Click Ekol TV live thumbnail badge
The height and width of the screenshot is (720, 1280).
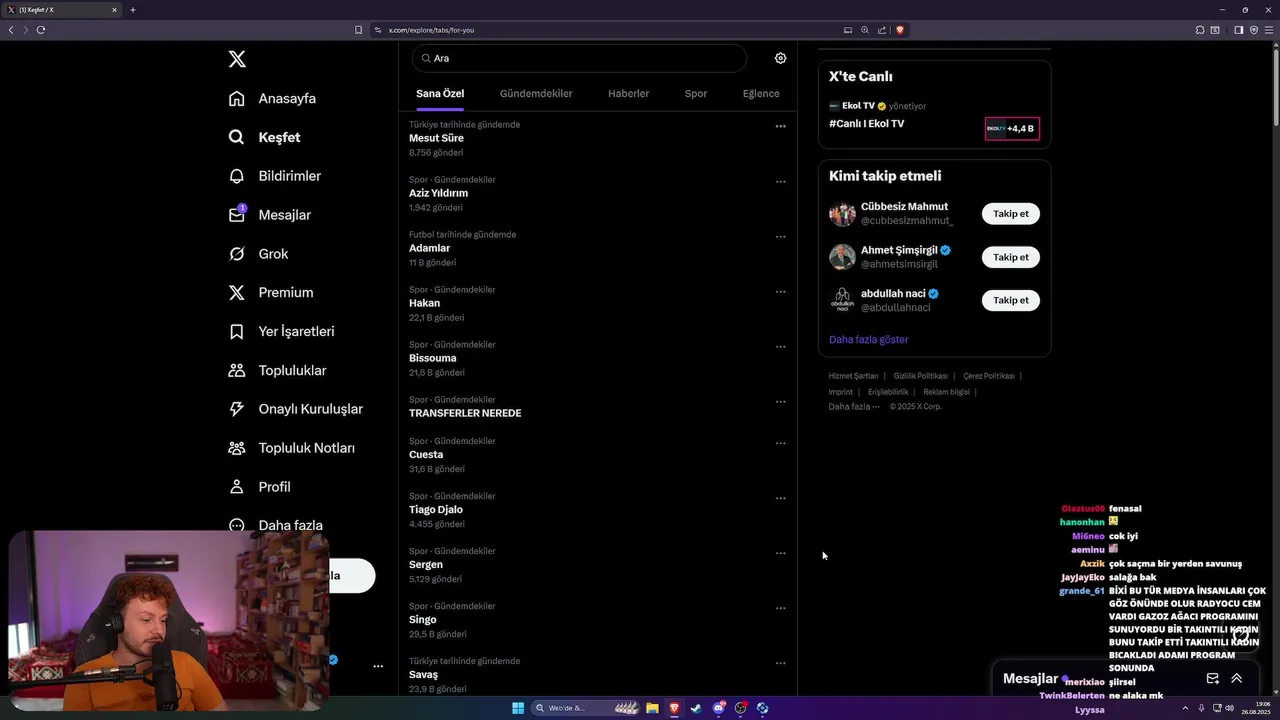coord(1012,128)
